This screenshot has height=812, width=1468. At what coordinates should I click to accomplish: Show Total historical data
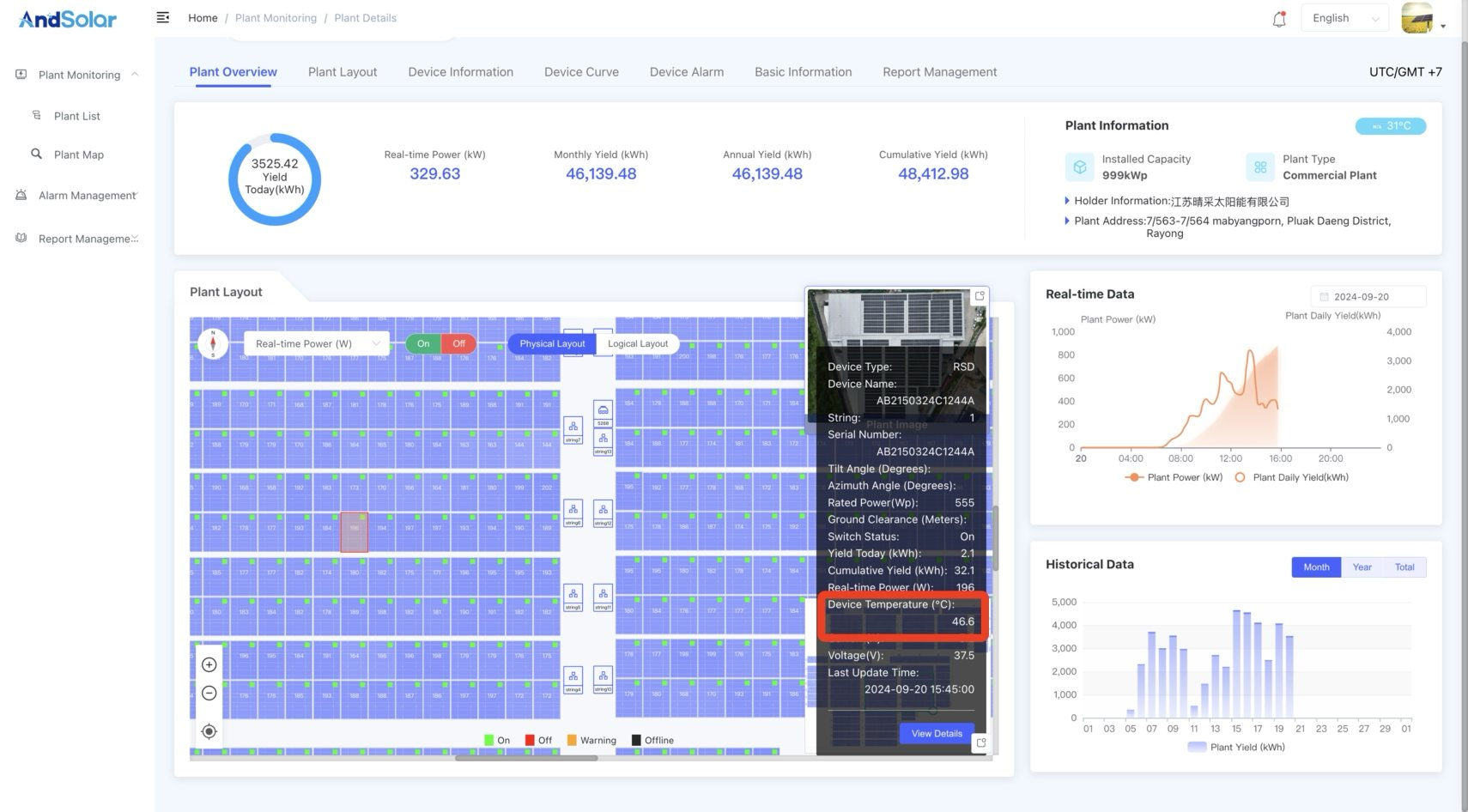(1404, 567)
